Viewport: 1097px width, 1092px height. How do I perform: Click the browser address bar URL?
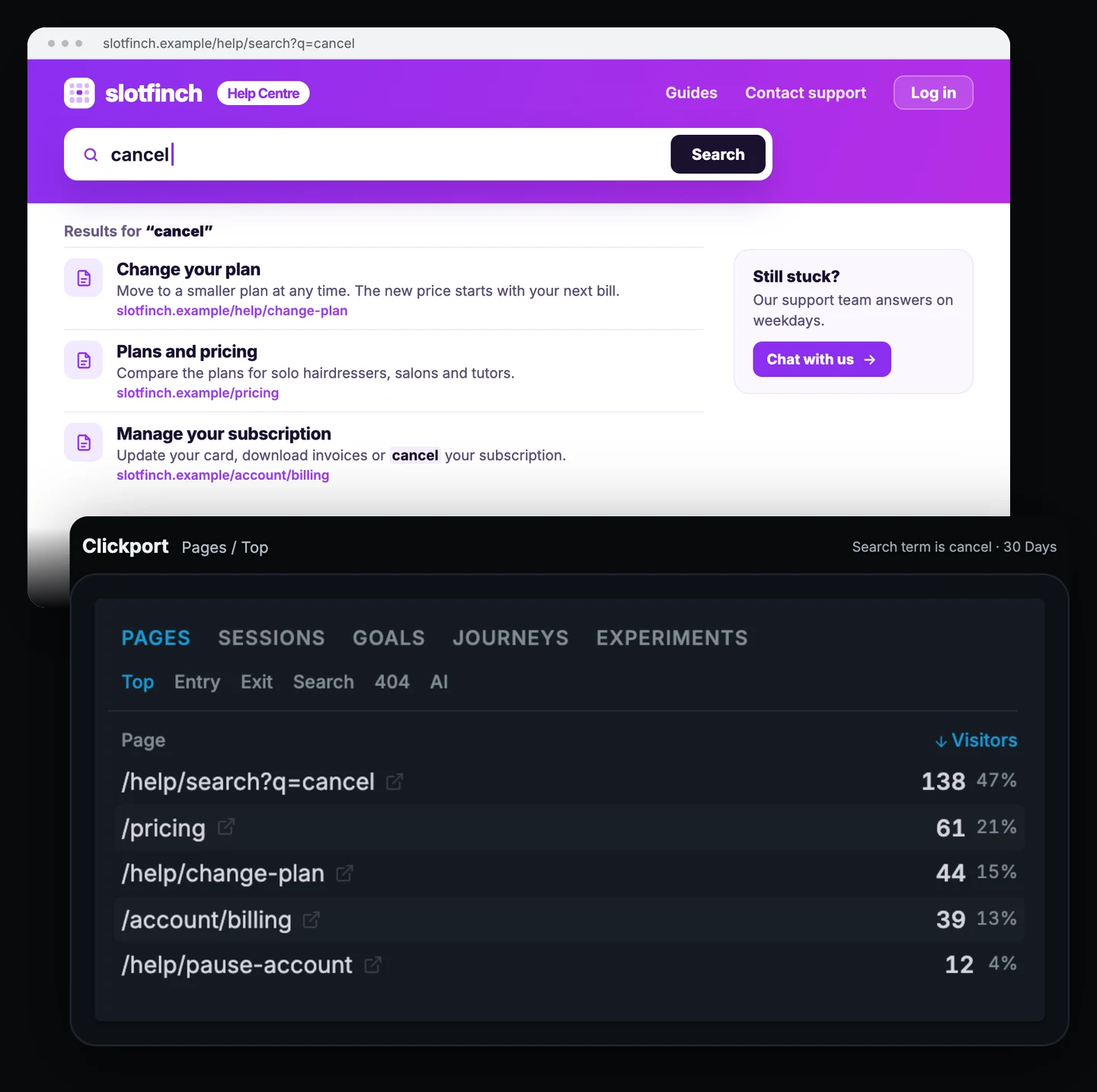[x=229, y=43]
